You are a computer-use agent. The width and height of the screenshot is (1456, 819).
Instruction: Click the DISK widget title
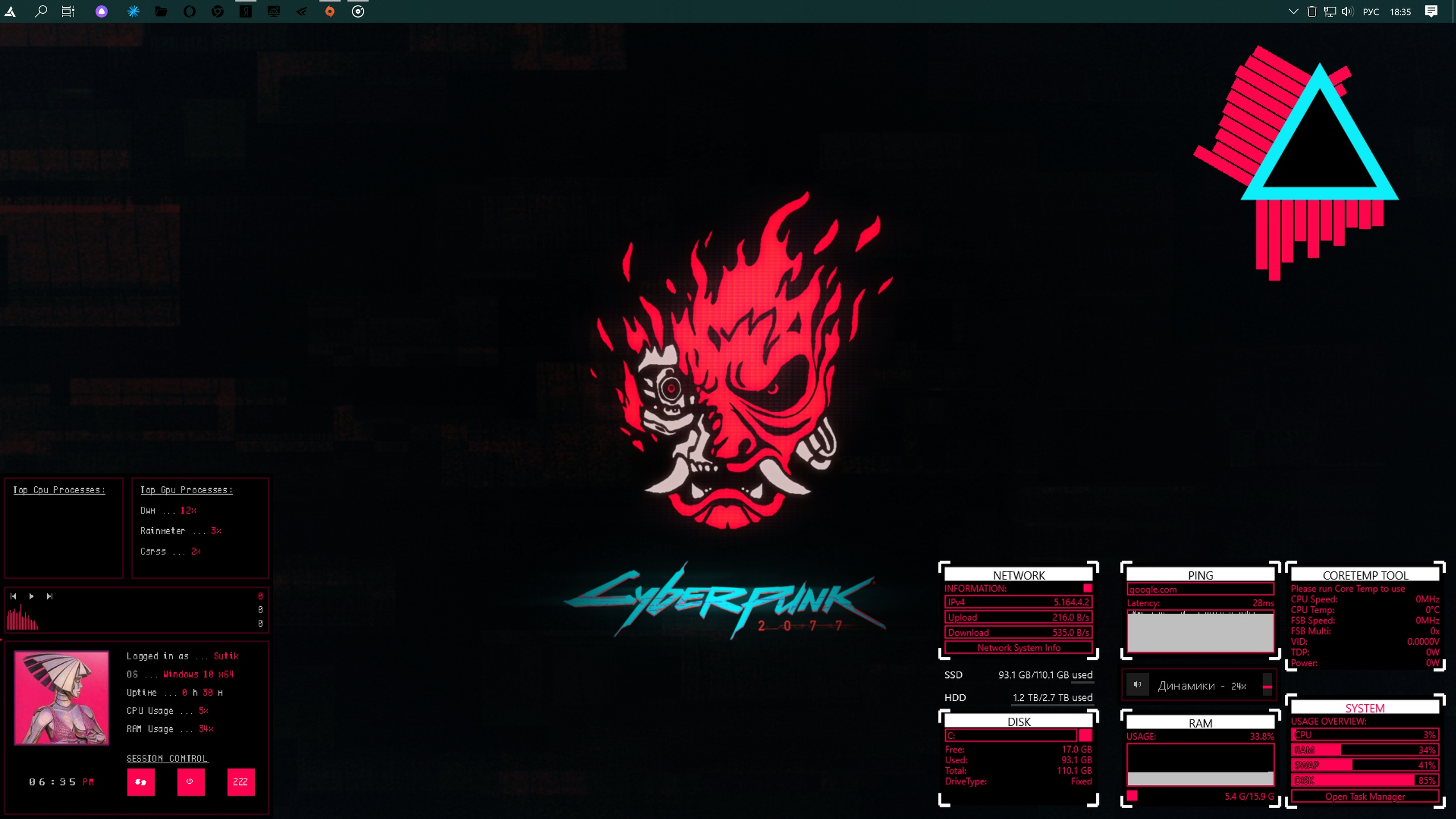pyautogui.click(x=1019, y=722)
